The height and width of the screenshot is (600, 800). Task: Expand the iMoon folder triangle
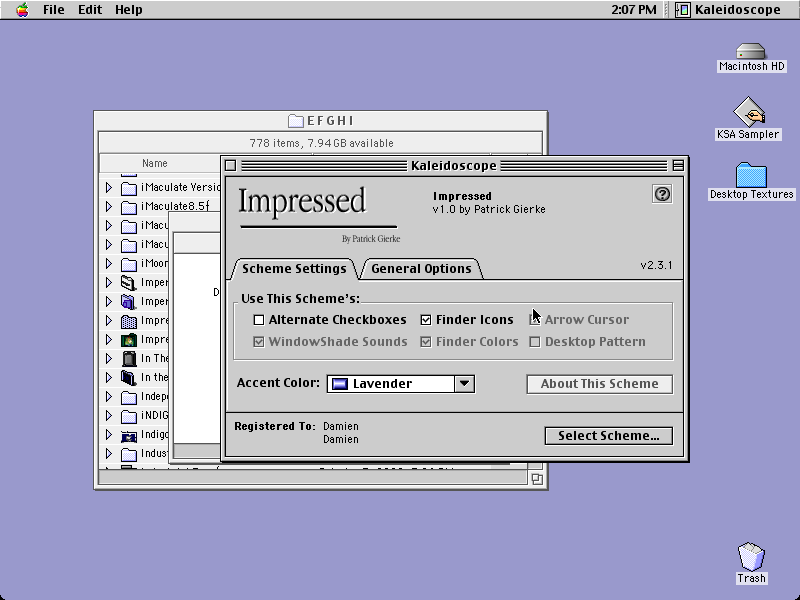109,264
